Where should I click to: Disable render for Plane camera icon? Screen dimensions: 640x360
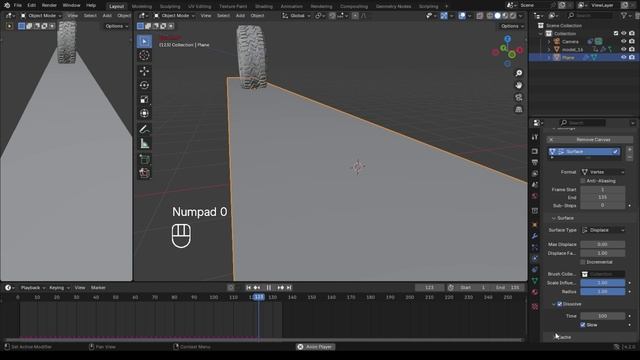point(632,58)
